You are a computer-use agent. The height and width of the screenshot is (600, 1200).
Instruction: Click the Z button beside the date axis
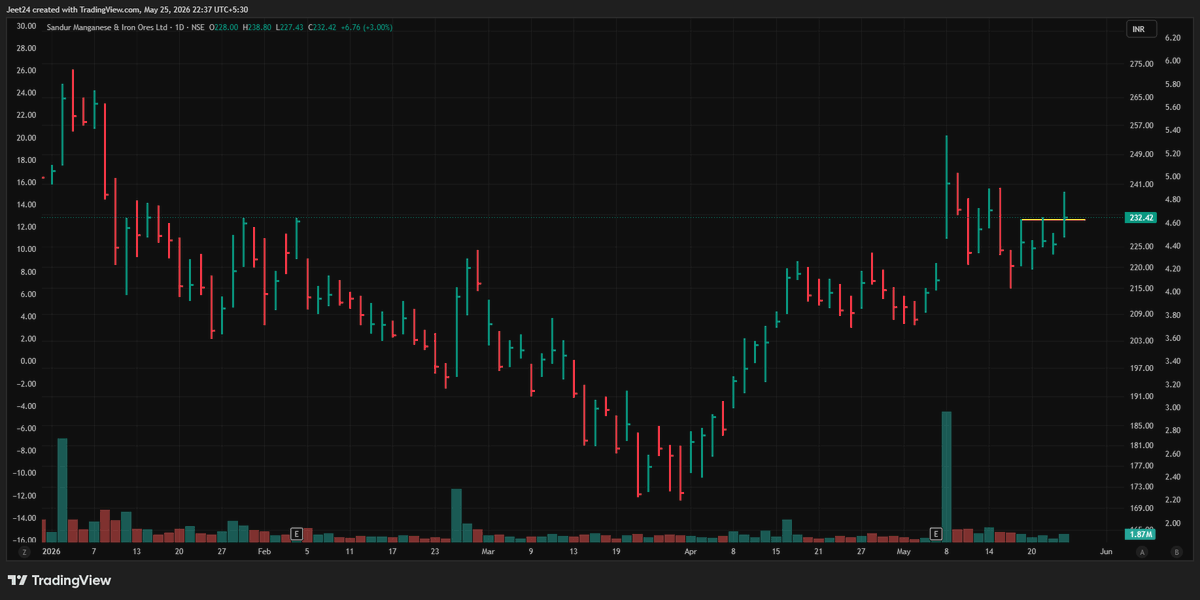[x=22, y=551]
